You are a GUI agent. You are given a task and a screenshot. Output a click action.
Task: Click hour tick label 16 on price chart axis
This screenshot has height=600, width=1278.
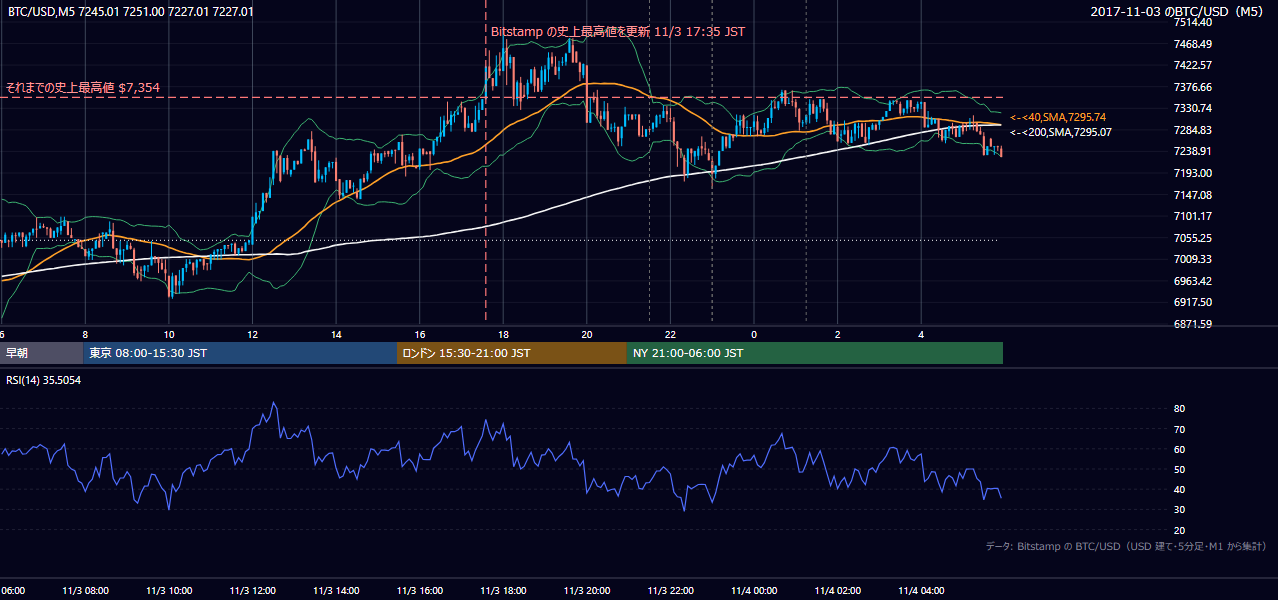pos(419,334)
